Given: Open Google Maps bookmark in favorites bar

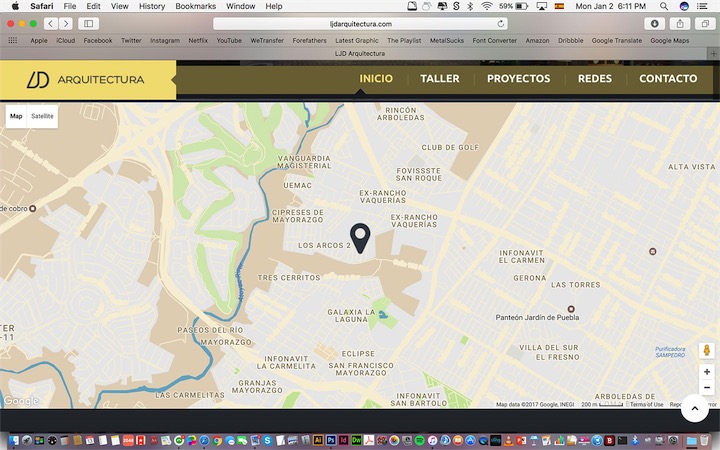Looking at the screenshot, I should pos(669,40).
